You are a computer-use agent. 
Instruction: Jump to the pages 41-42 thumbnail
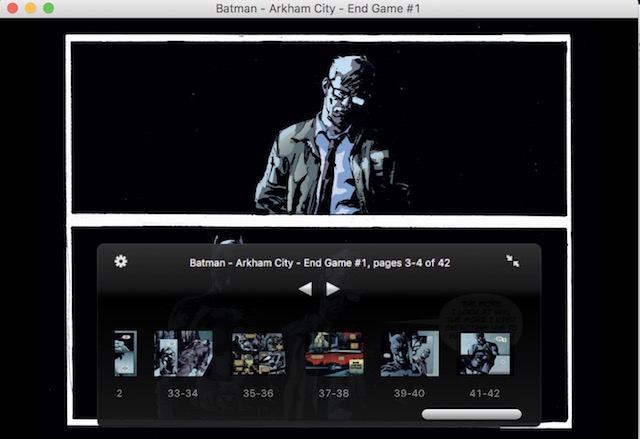click(x=485, y=353)
